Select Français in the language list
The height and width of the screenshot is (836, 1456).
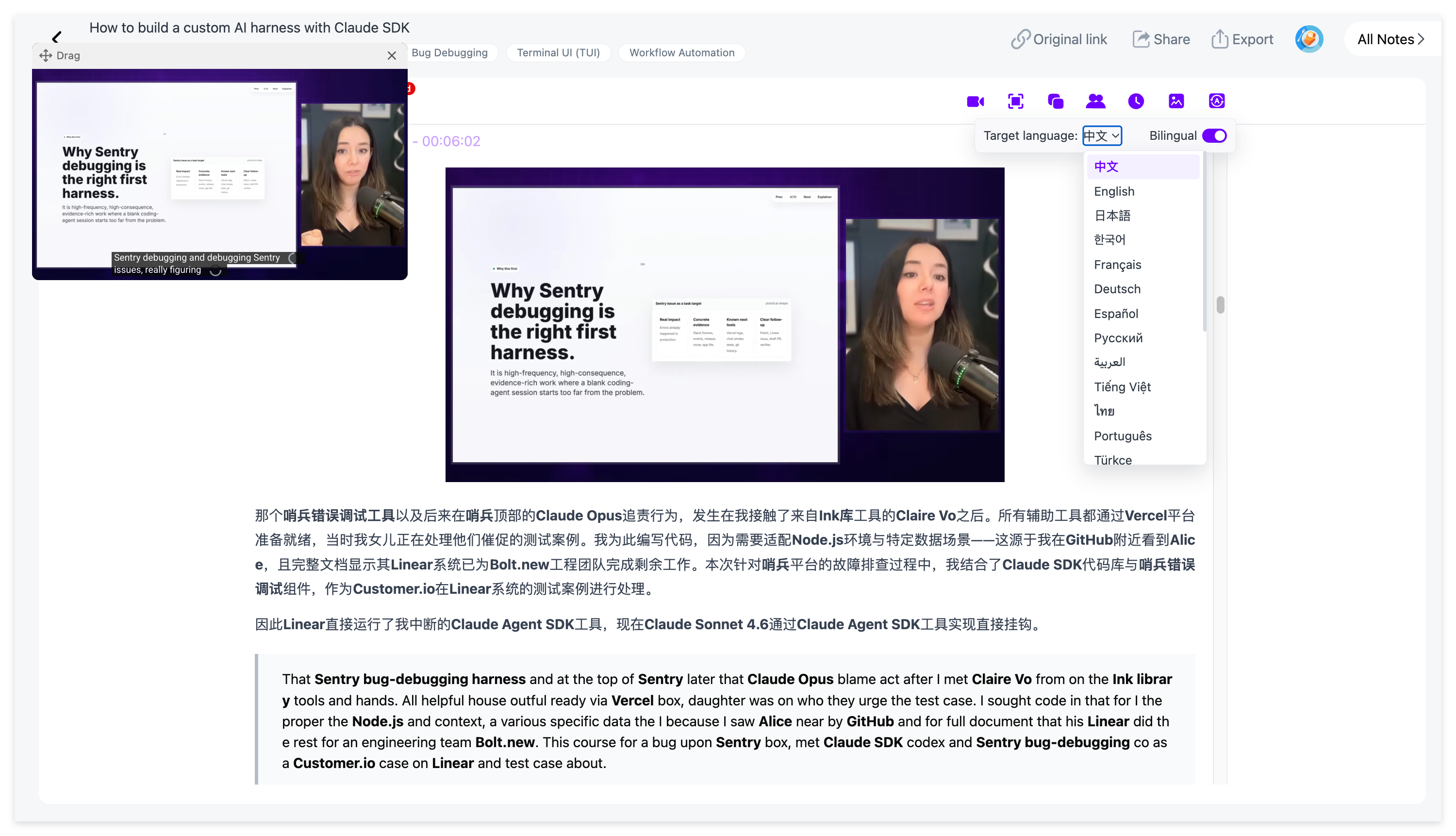click(1142, 265)
